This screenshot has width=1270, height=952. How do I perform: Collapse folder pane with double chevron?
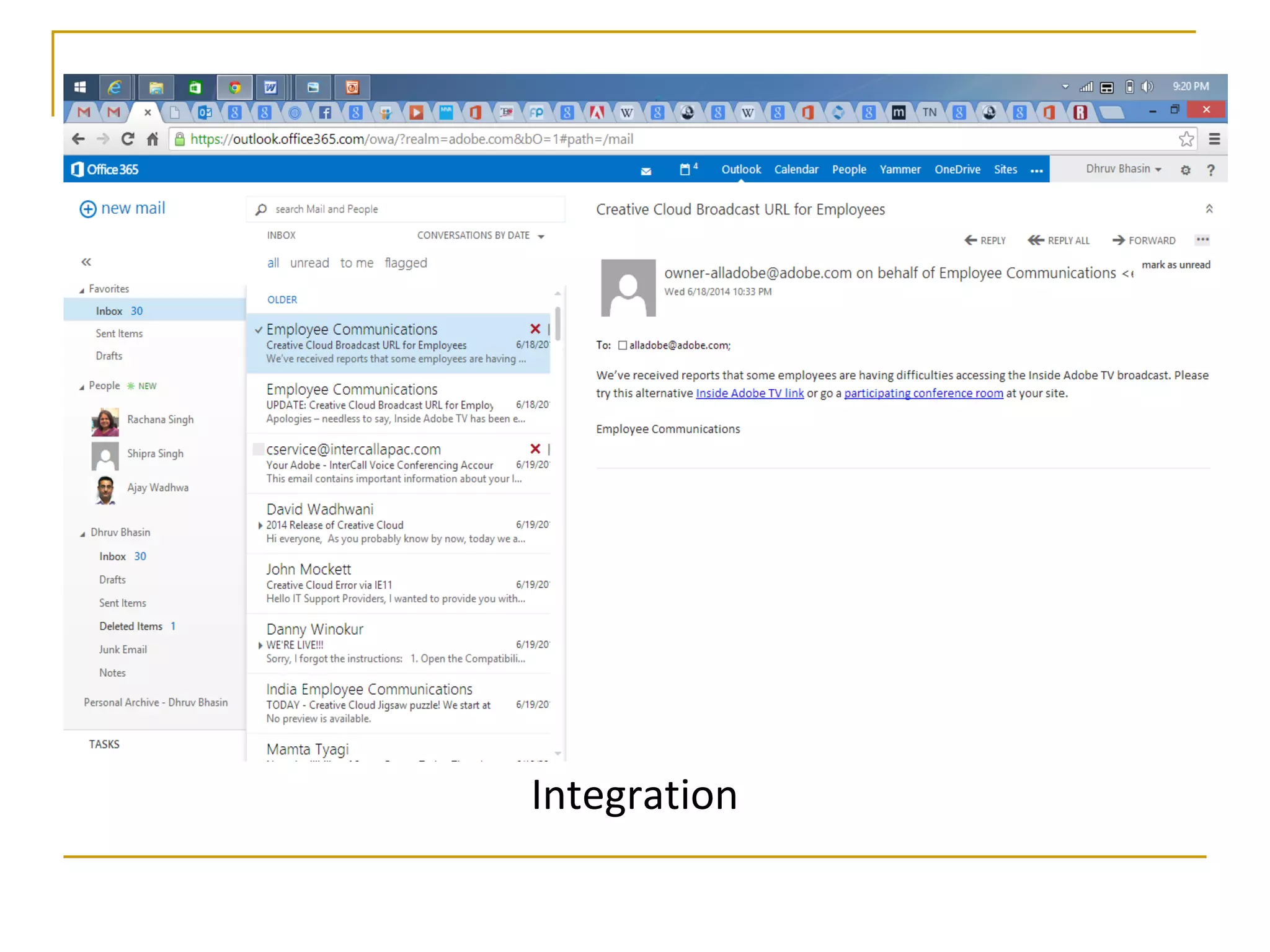pyautogui.click(x=86, y=262)
